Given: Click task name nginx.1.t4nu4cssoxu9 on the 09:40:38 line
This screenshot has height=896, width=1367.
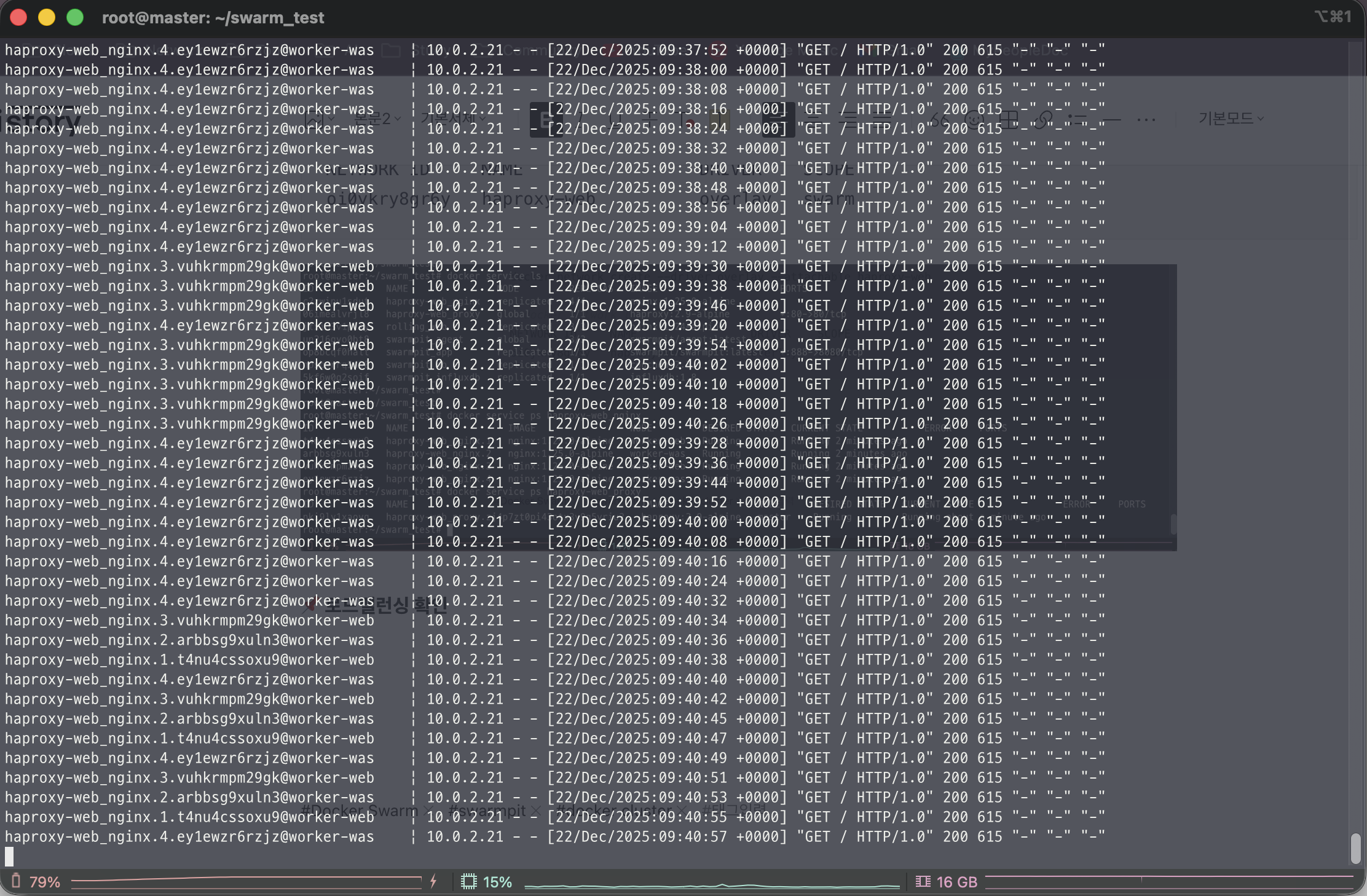Looking at the screenshot, I should [194, 659].
